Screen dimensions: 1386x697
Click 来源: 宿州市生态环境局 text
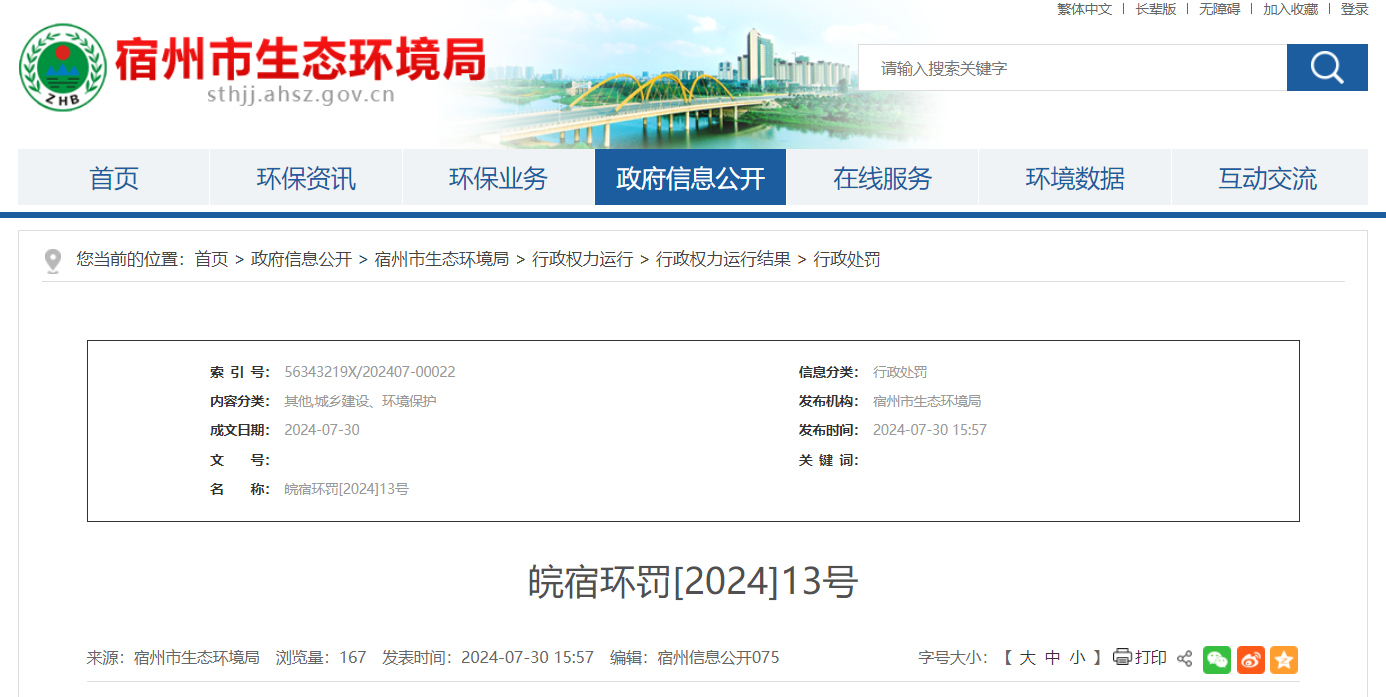point(173,658)
